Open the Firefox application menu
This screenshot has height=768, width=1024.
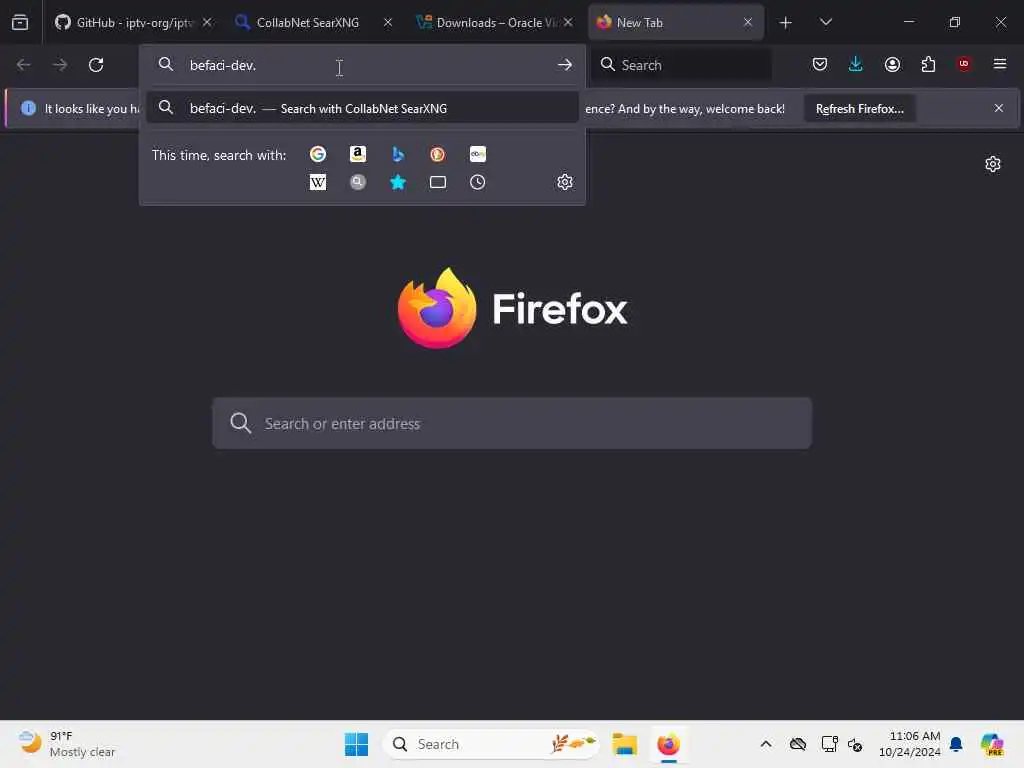pyautogui.click(x=1000, y=64)
